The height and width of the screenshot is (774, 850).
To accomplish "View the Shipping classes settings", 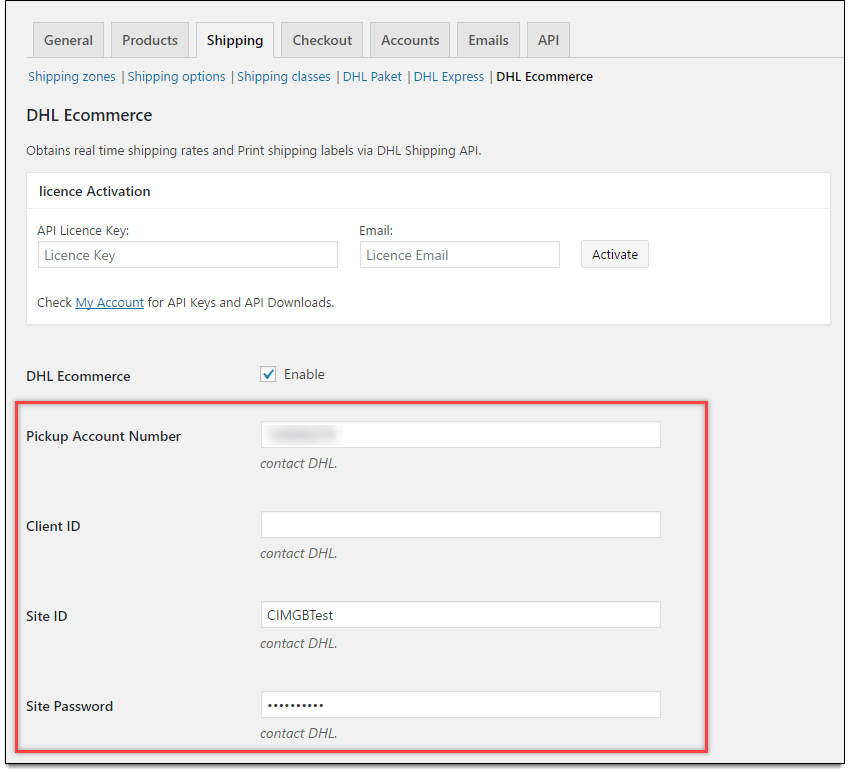I will pyautogui.click(x=283, y=76).
